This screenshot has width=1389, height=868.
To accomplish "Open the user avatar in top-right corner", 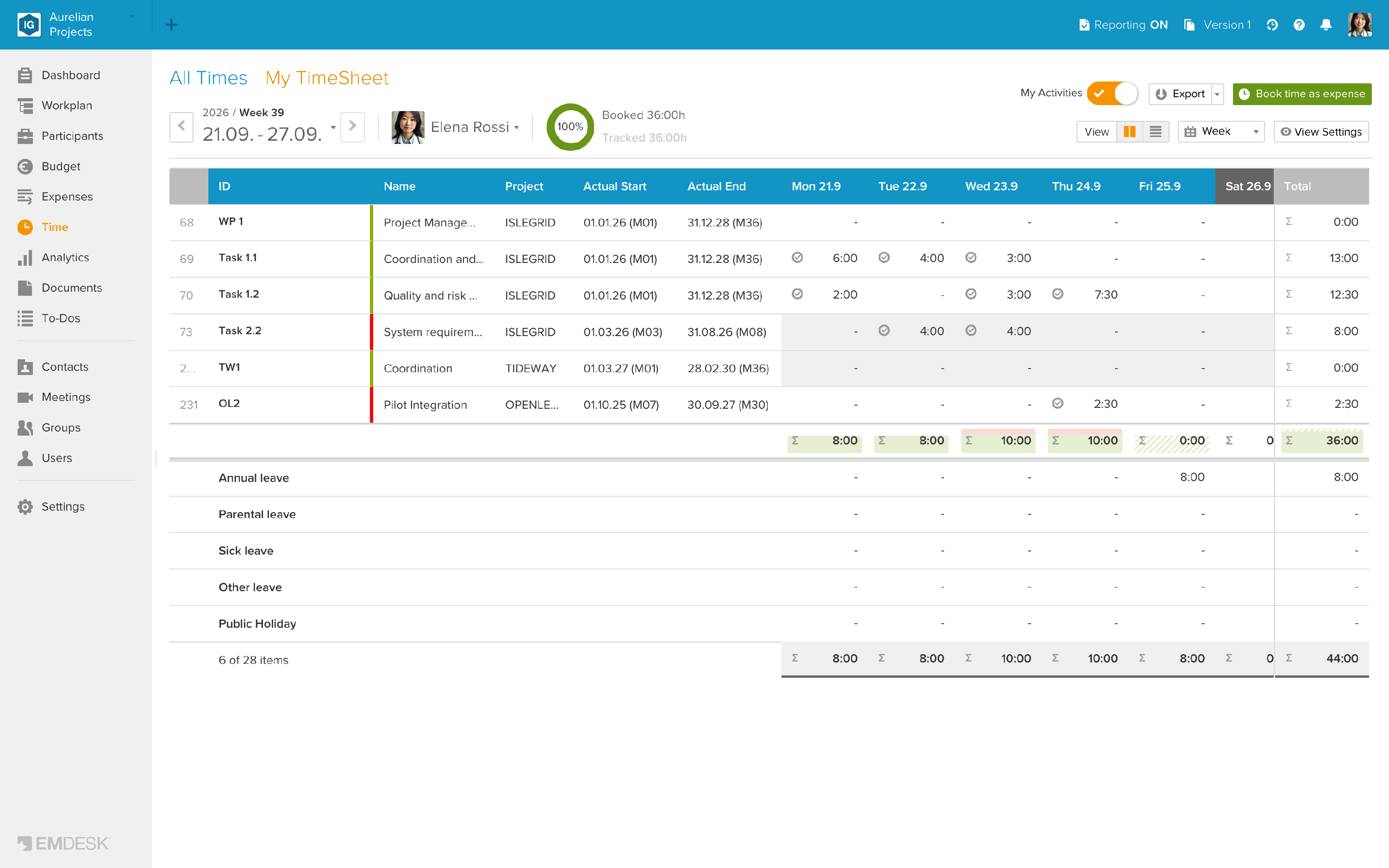I will [1360, 25].
